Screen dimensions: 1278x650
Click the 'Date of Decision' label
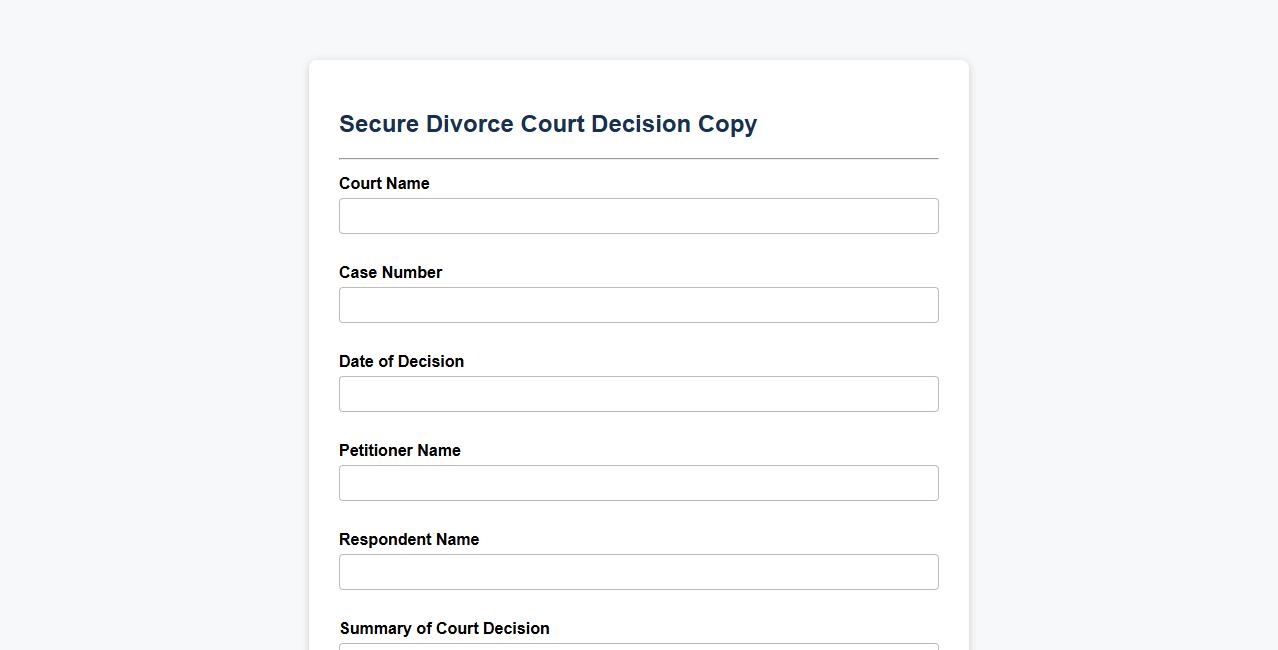point(401,361)
